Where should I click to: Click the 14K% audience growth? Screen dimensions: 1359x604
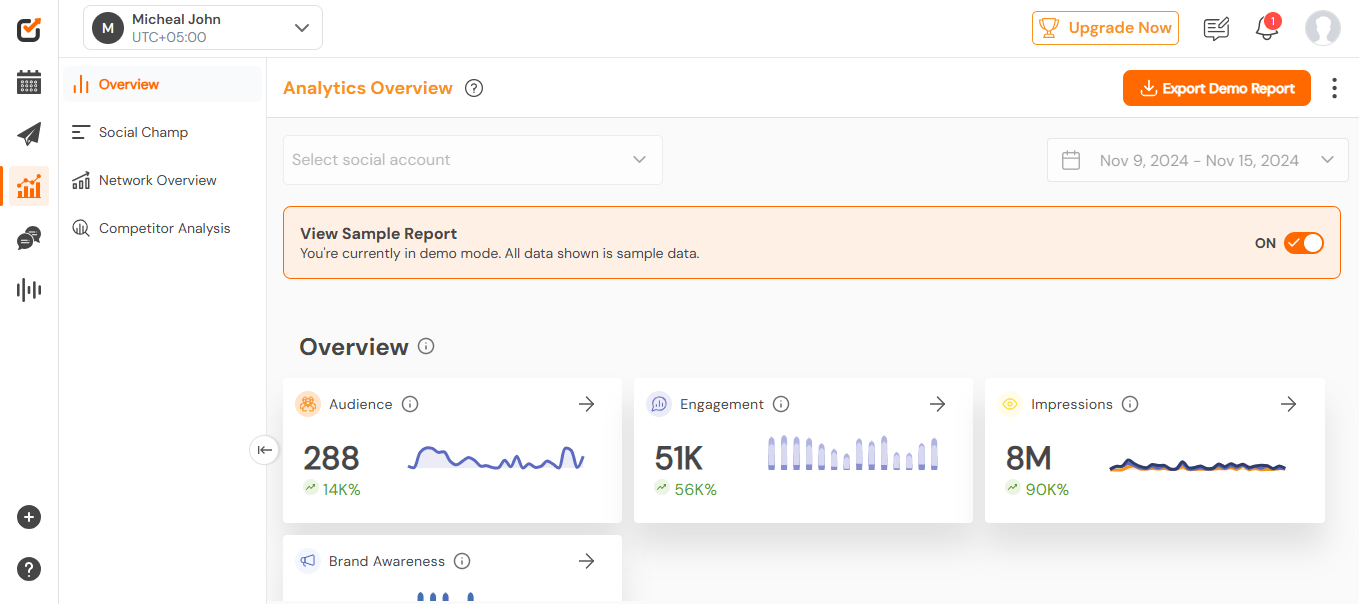pos(341,490)
